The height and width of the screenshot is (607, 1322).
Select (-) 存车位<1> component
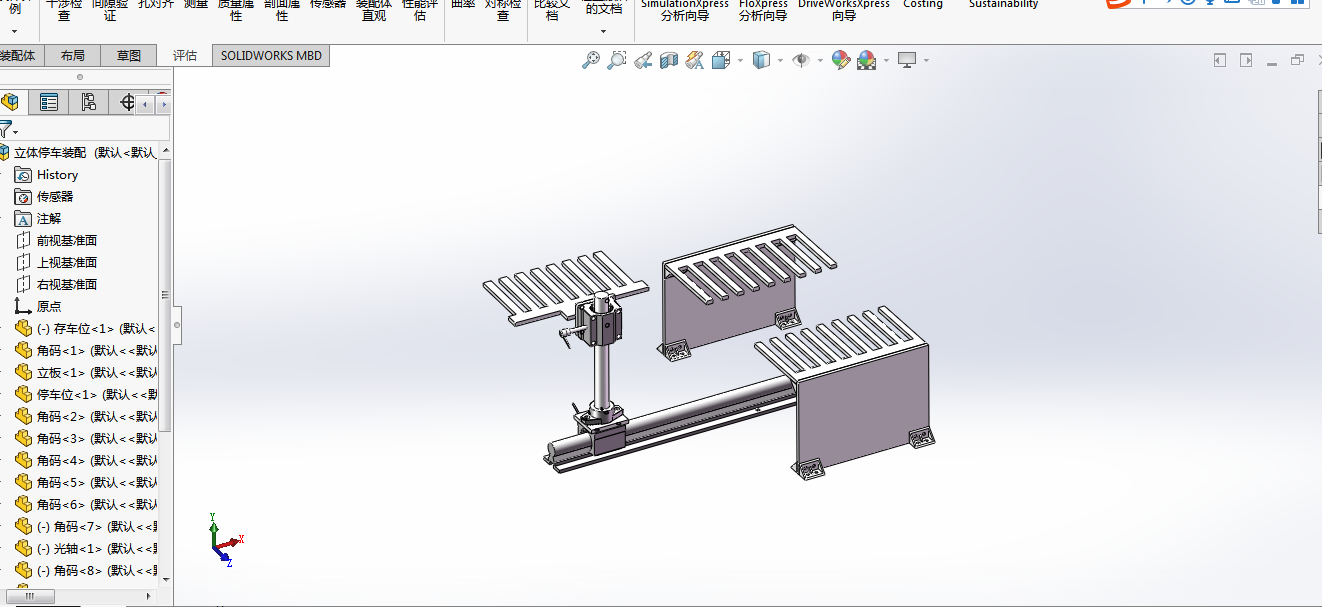(86, 328)
